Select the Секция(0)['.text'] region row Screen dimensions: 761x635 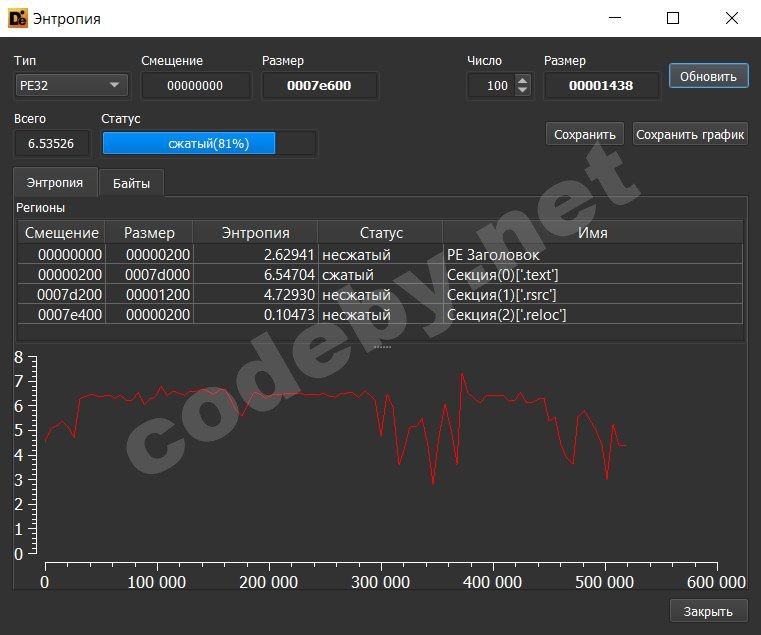pos(380,275)
